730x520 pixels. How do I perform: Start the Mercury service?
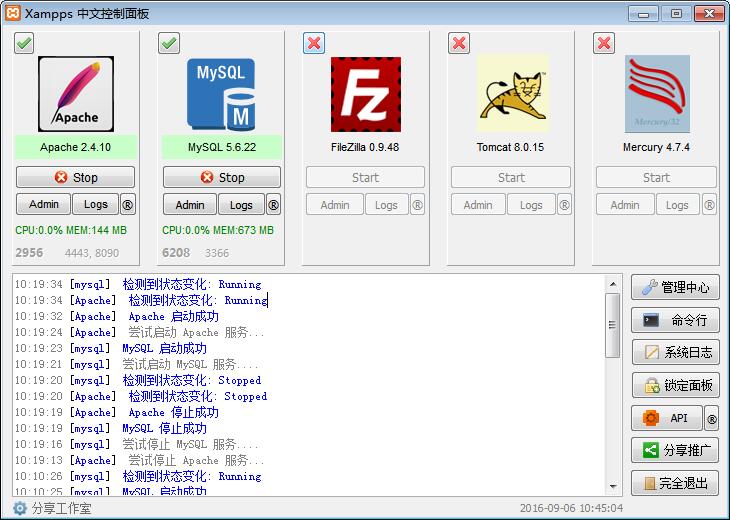tap(656, 177)
